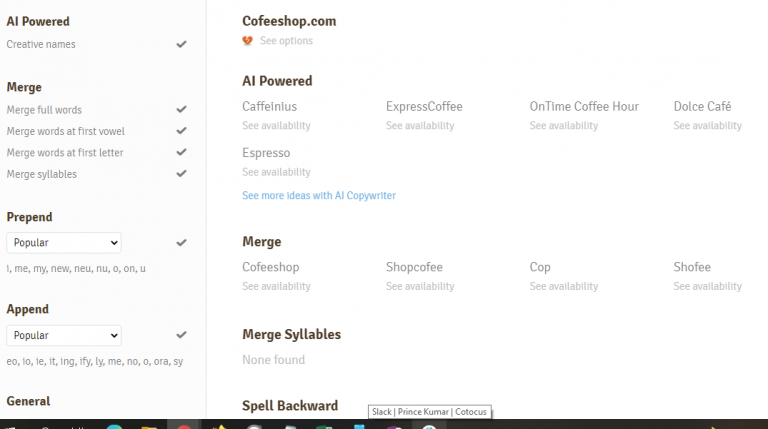This screenshot has height=429, width=768.
Task: Check availability for Cofeeshop under Merge
Action: (276, 286)
